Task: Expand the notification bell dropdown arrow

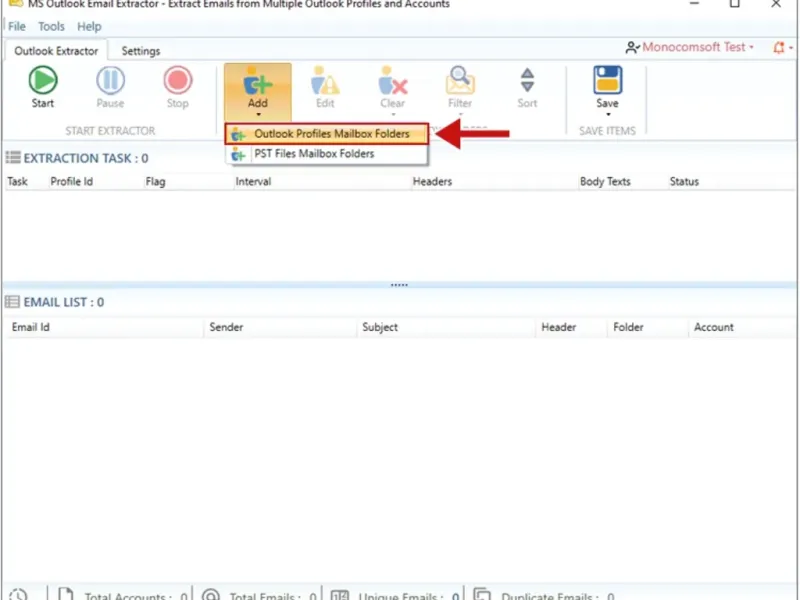Action: click(x=791, y=47)
